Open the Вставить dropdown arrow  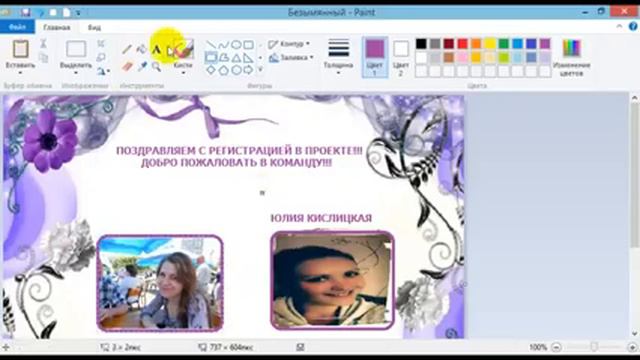click(x=20, y=73)
